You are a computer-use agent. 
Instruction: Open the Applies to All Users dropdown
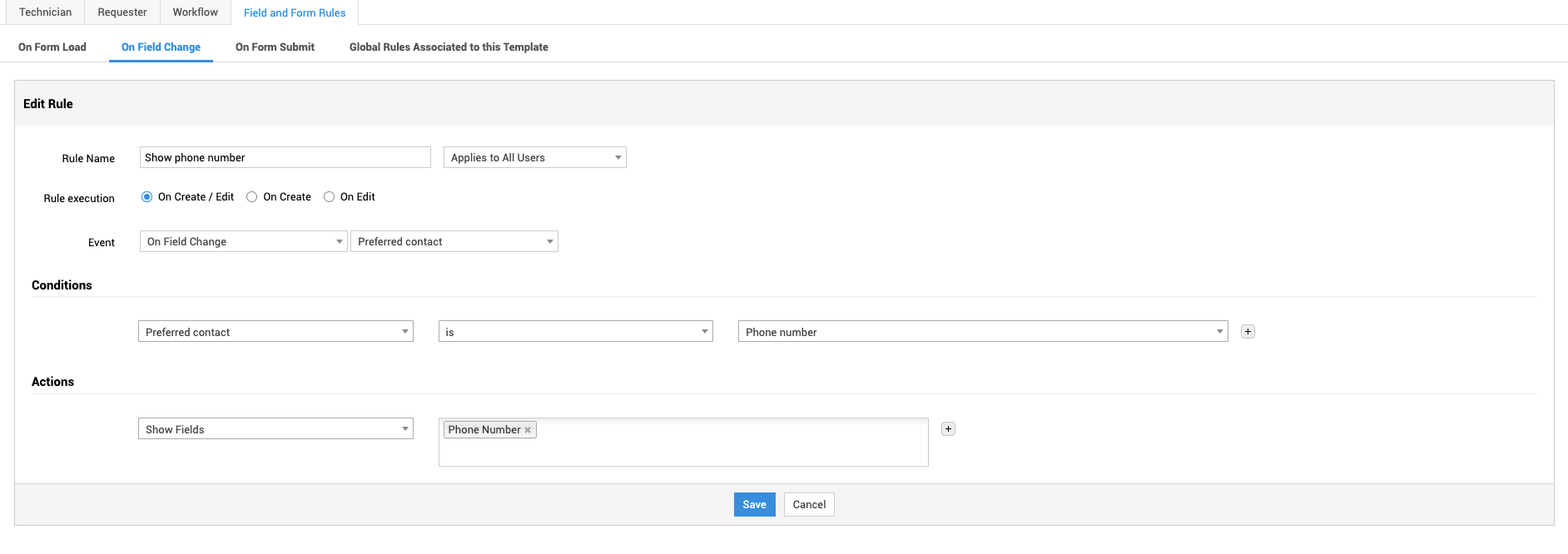[x=535, y=157]
